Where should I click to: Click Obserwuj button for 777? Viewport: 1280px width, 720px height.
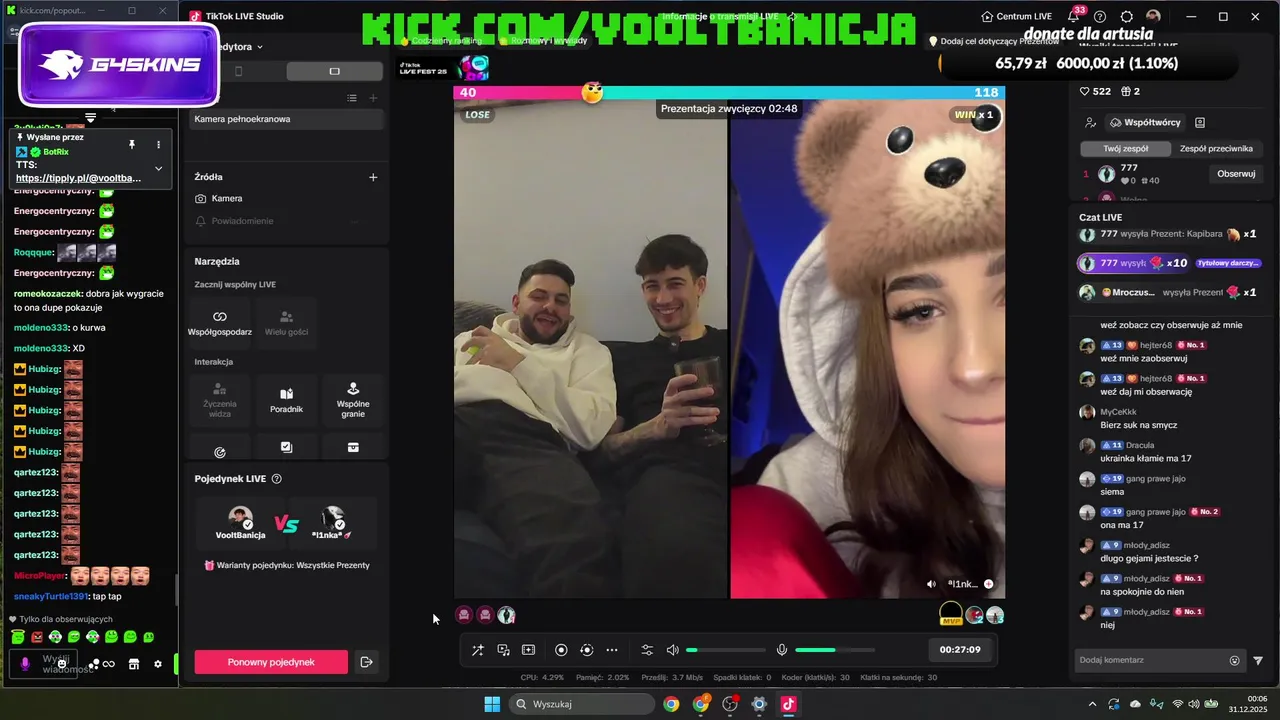click(1236, 174)
